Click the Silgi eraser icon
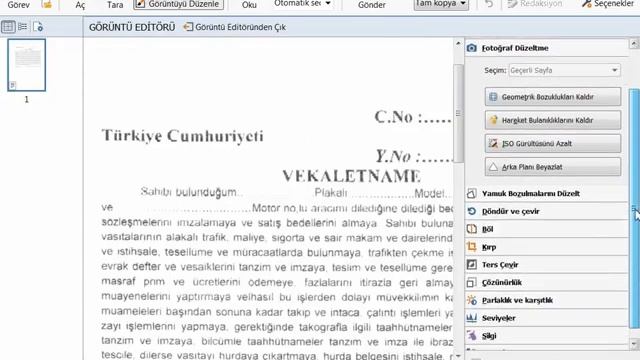The image size is (640, 360). pyautogui.click(x=471, y=336)
